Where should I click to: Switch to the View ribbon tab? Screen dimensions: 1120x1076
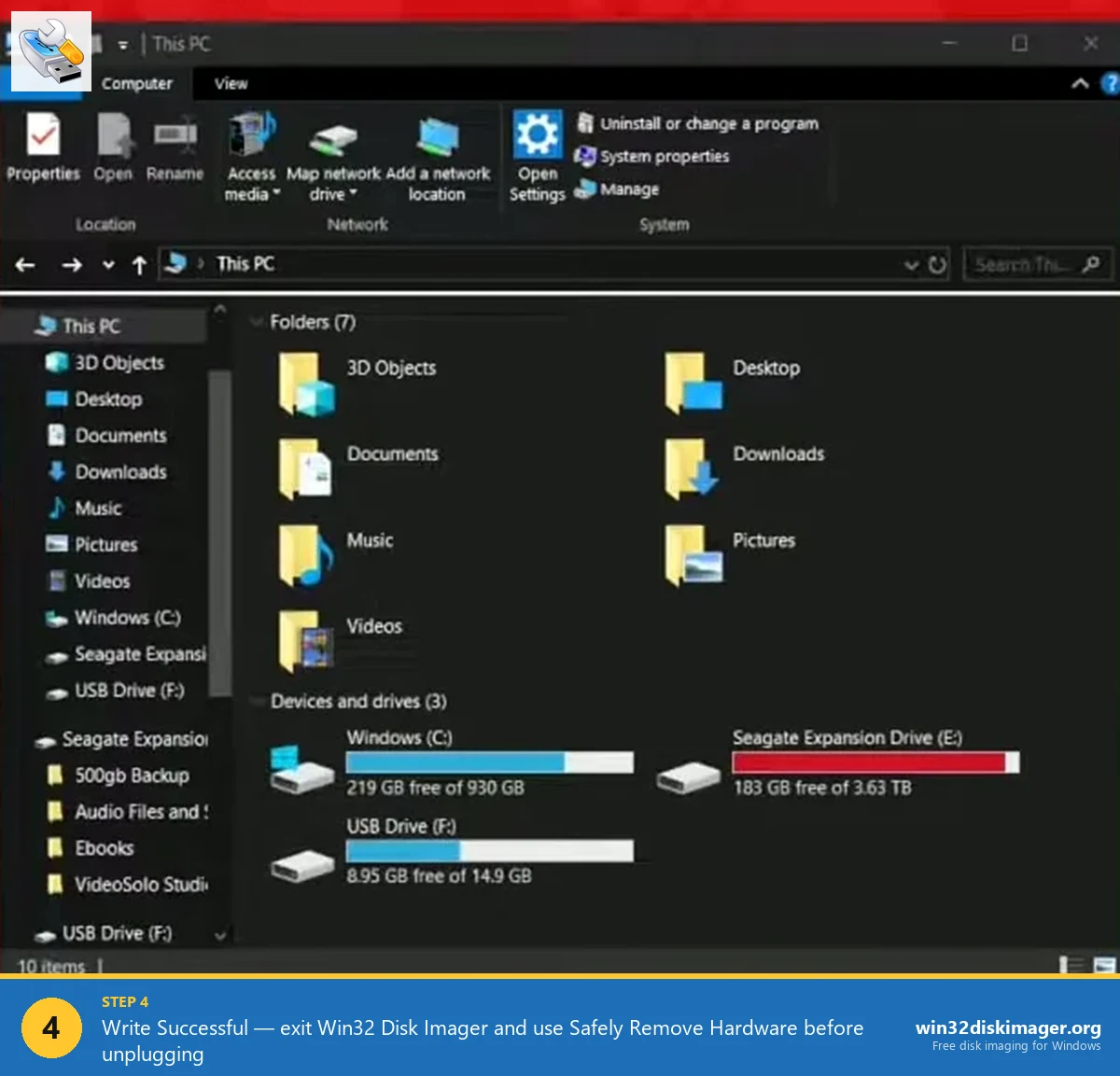(x=230, y=84)
